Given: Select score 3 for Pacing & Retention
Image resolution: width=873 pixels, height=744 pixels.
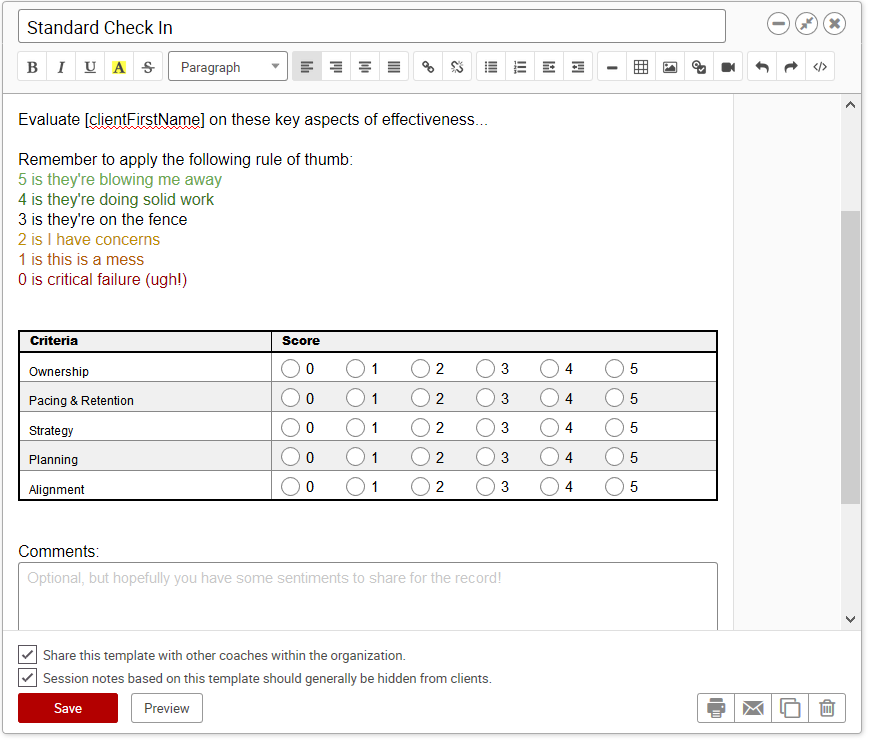Looking at the screenshot, I should [x=485, y=398].
